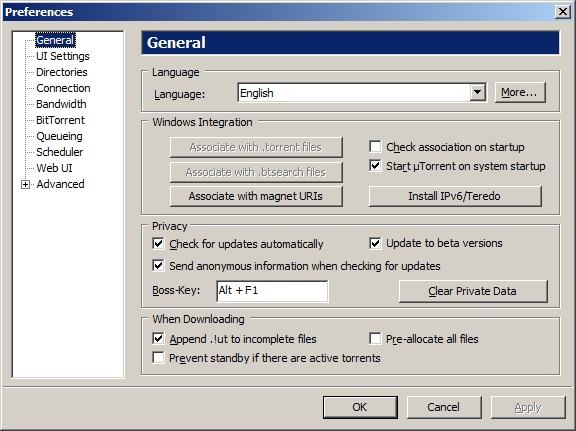Image resolution: width=576 pixels, height=431 pixels.
Task: Expand the Advanced tree node
Action: (x=25, y=184)
